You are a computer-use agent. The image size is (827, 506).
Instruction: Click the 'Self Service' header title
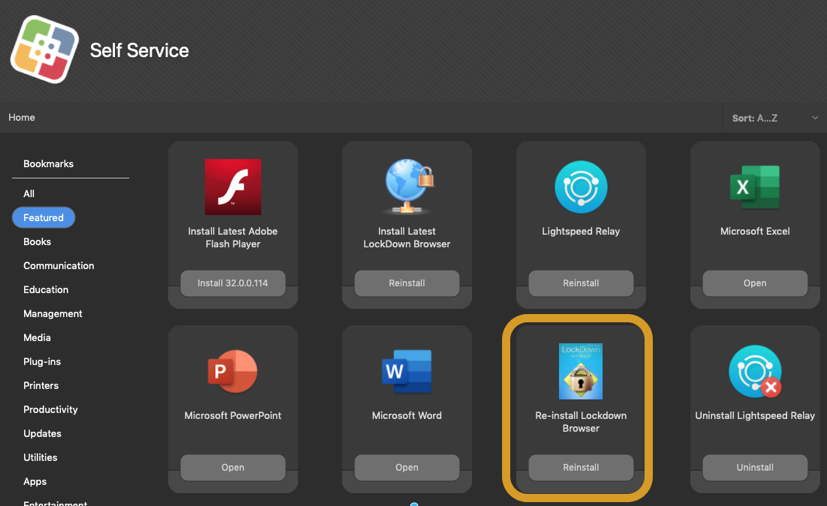pyautogui.click(x=139, y=51)
